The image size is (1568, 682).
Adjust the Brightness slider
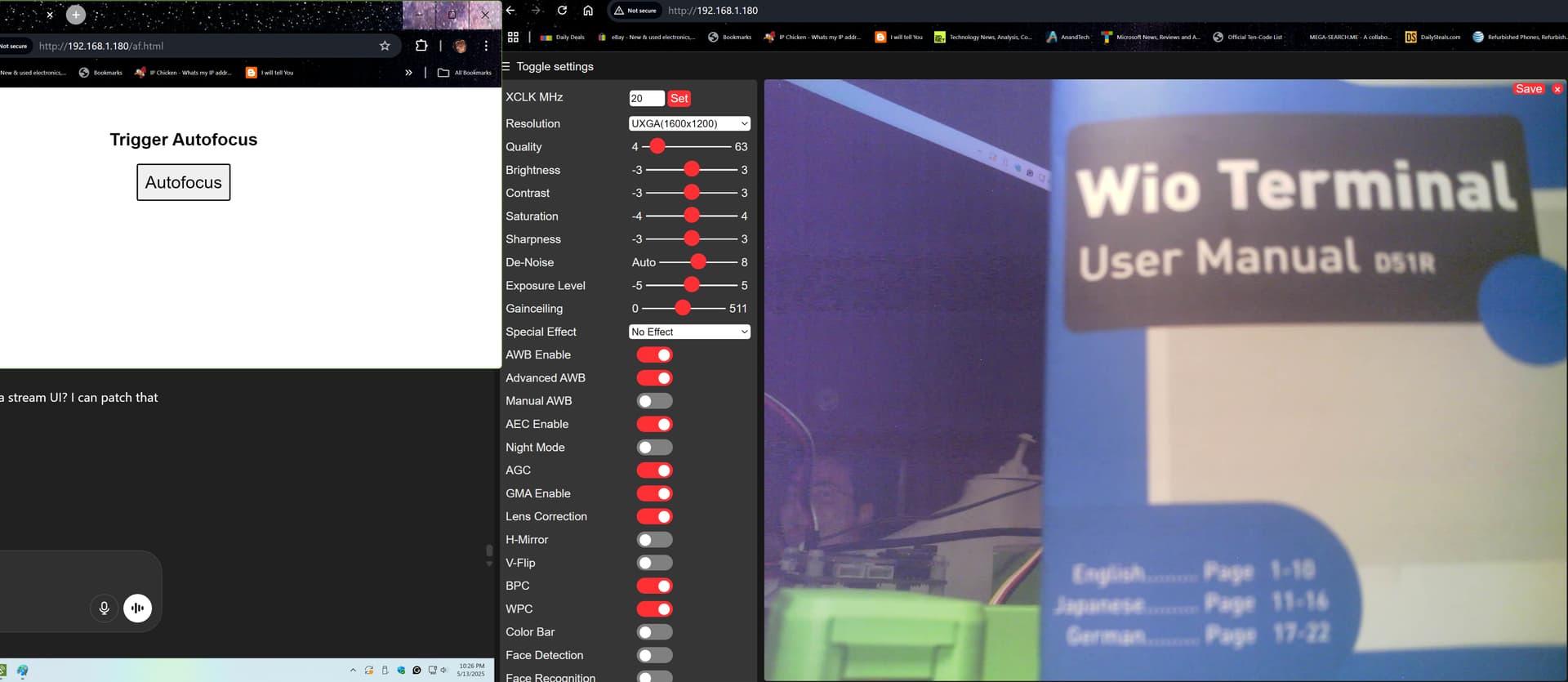[691, 170]
